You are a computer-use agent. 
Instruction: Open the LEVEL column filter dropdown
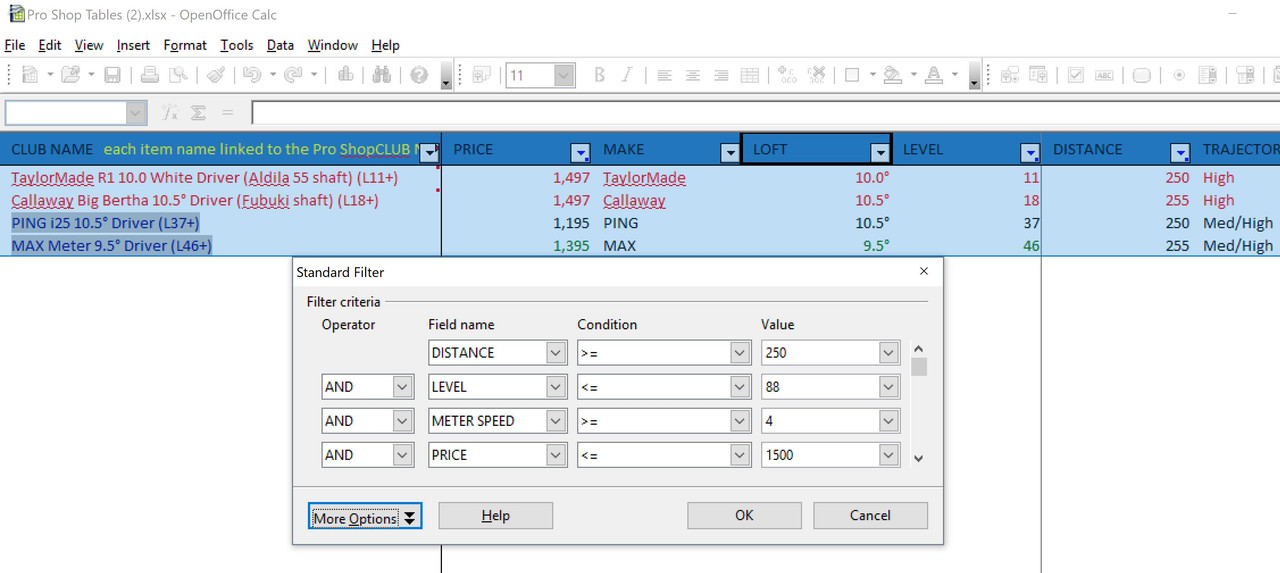[x=1030, y=153]
